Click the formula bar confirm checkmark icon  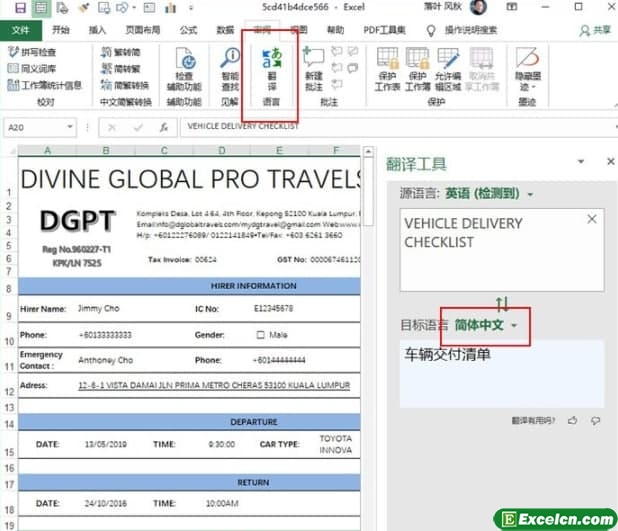[138, 127]
